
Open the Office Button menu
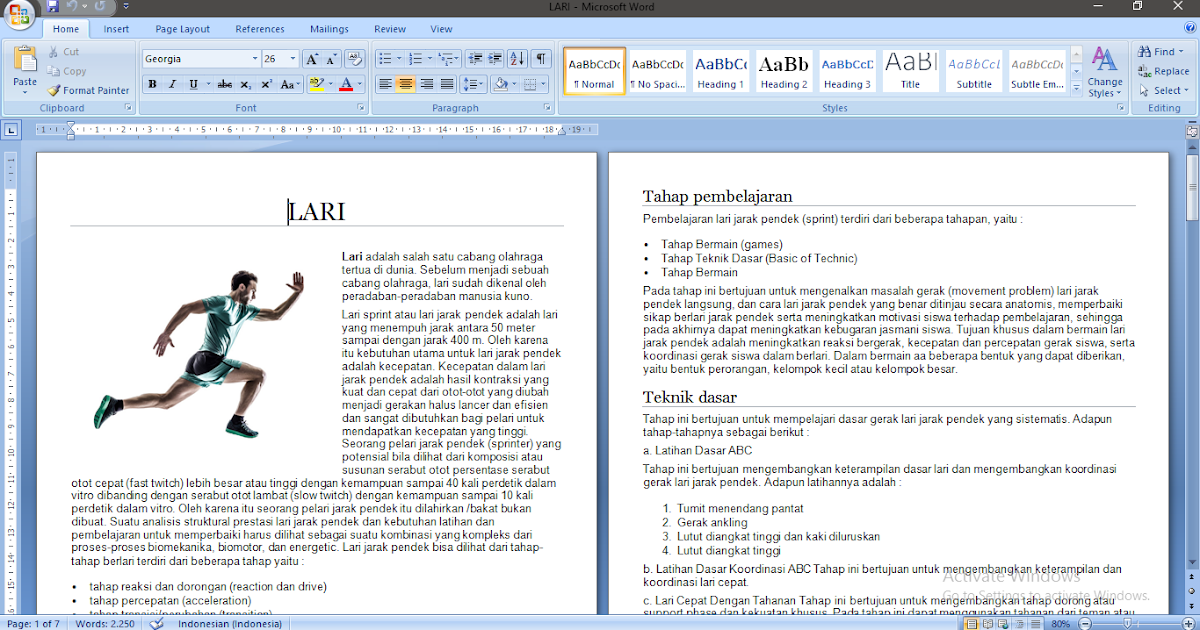pos(21,14)
